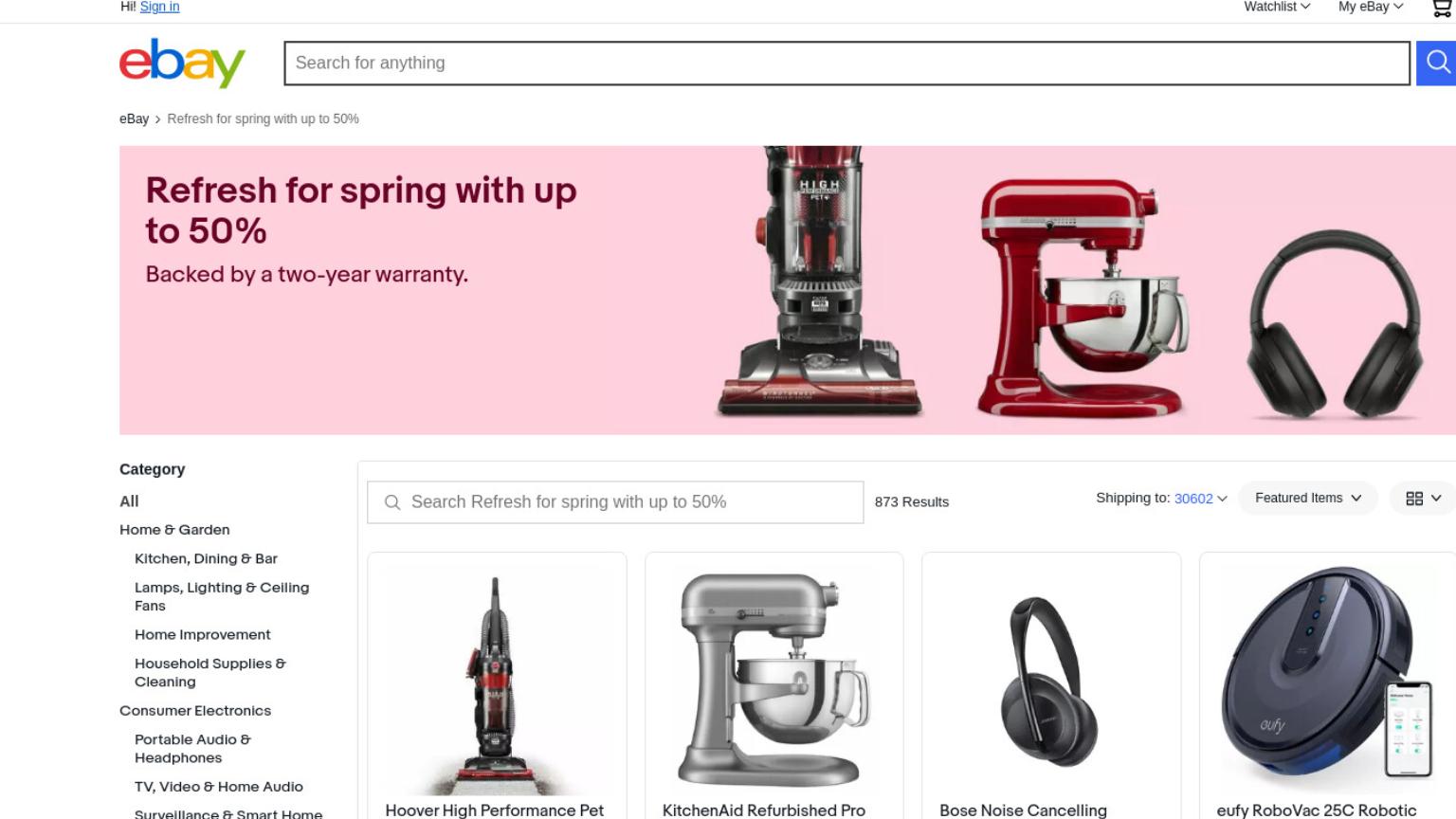
Task: Open the eufy RoboVac product image
Action: (1327, 681)
